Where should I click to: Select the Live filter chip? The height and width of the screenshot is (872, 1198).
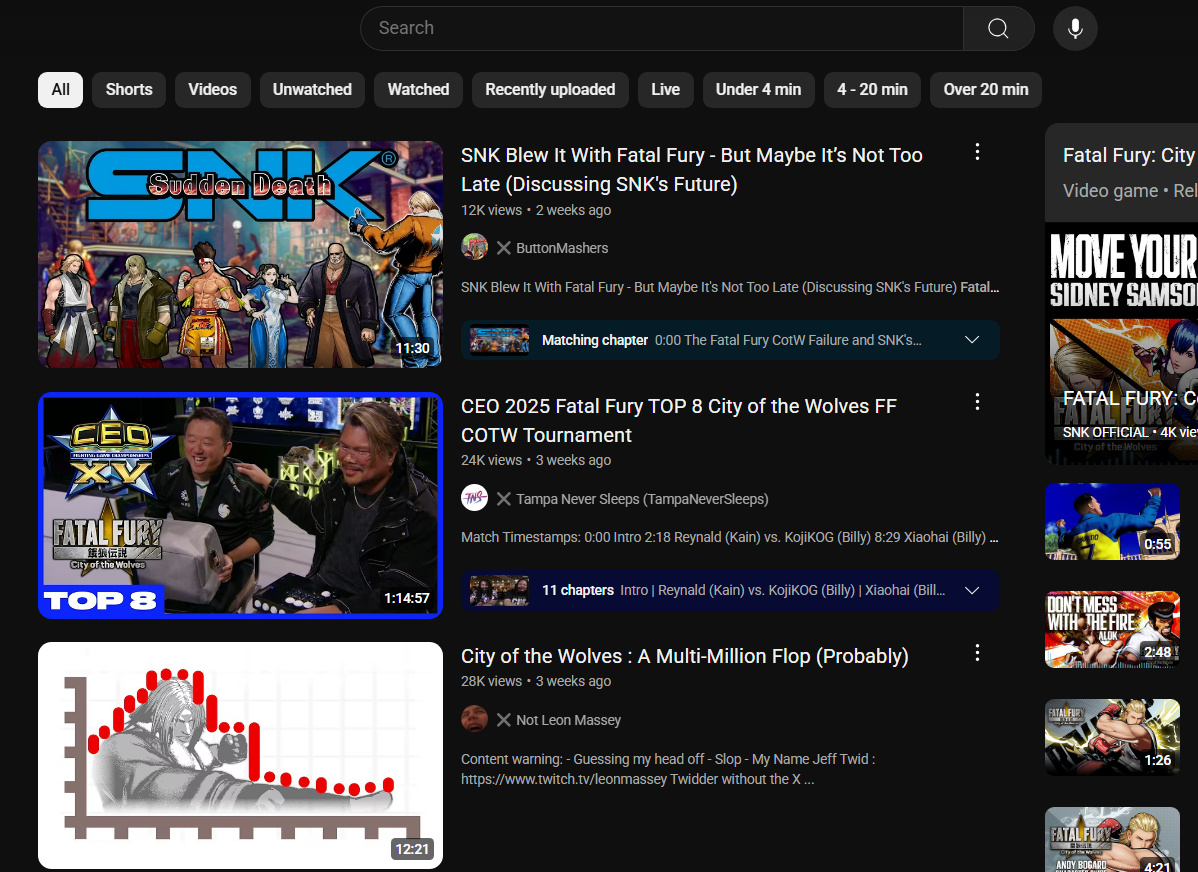click(x=665, y=90)
